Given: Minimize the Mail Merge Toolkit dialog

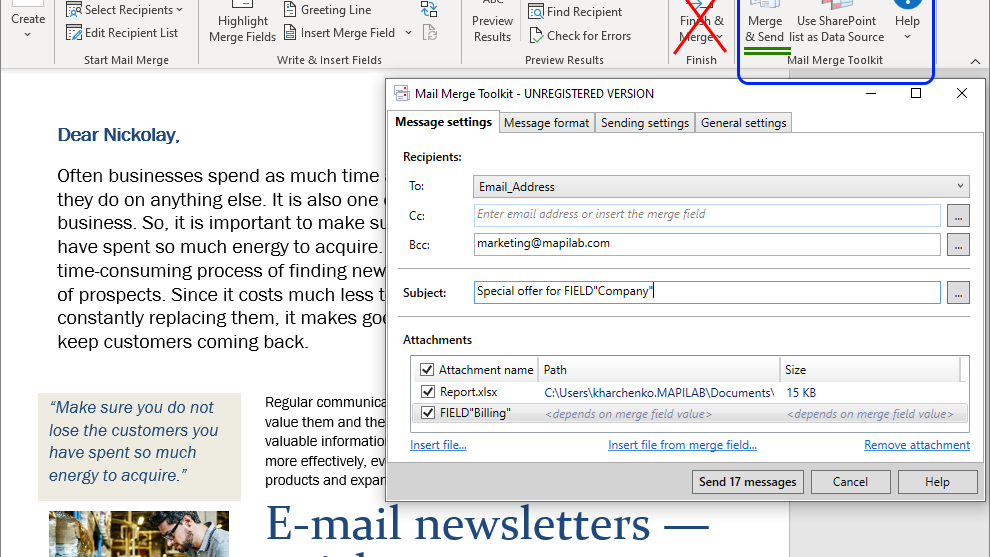Looking at the screenshot, I should (871, 93).
